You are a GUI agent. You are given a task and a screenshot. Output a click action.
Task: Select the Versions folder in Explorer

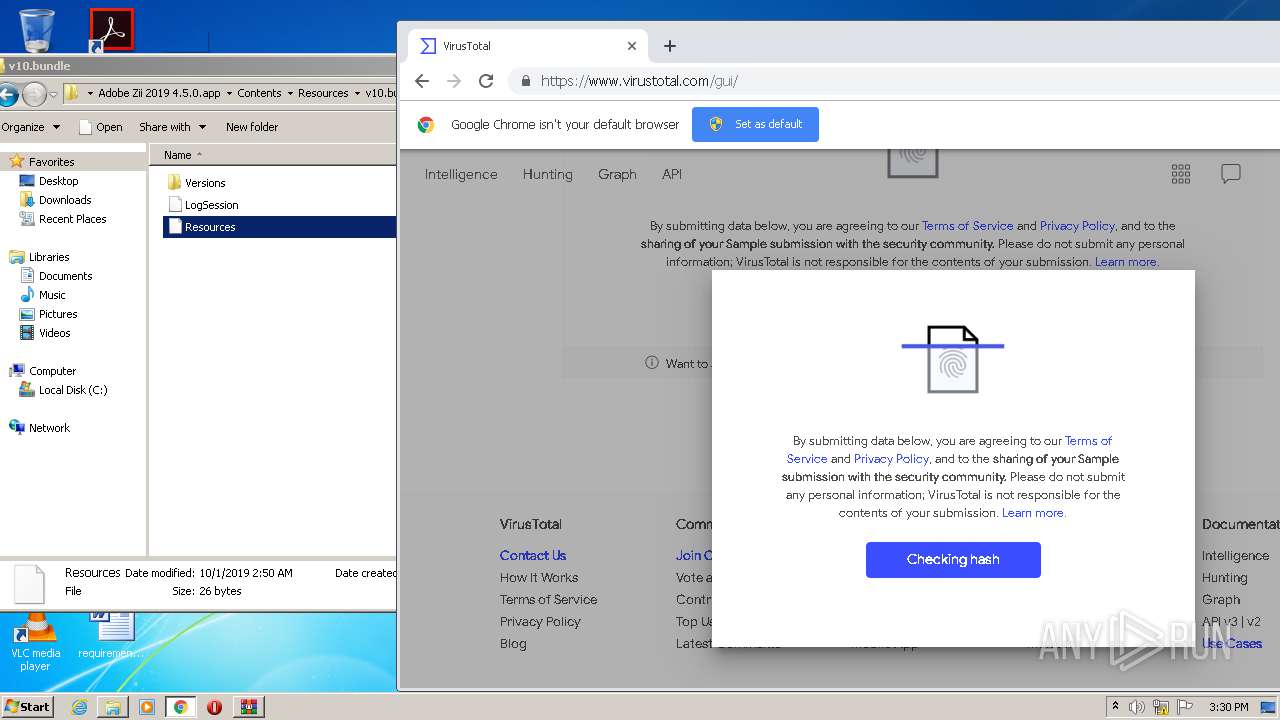click(x=196, y=183)
